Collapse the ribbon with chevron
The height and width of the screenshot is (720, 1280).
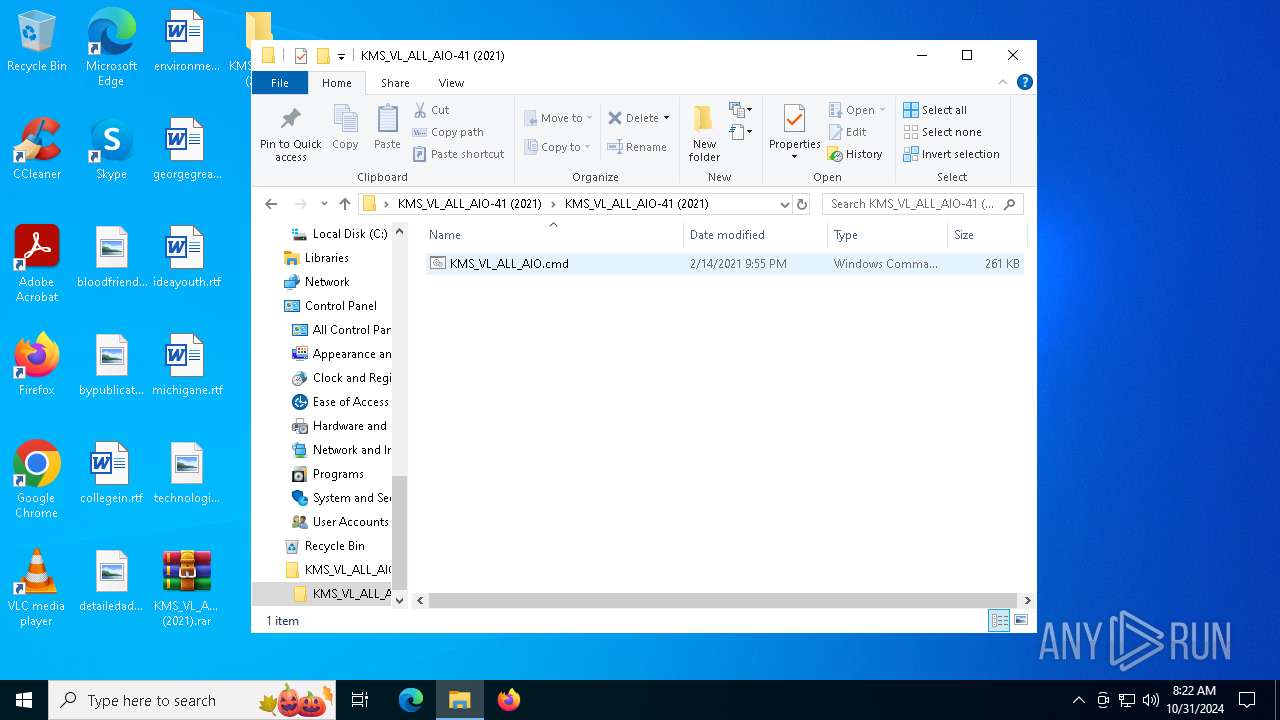[1003, 82]
